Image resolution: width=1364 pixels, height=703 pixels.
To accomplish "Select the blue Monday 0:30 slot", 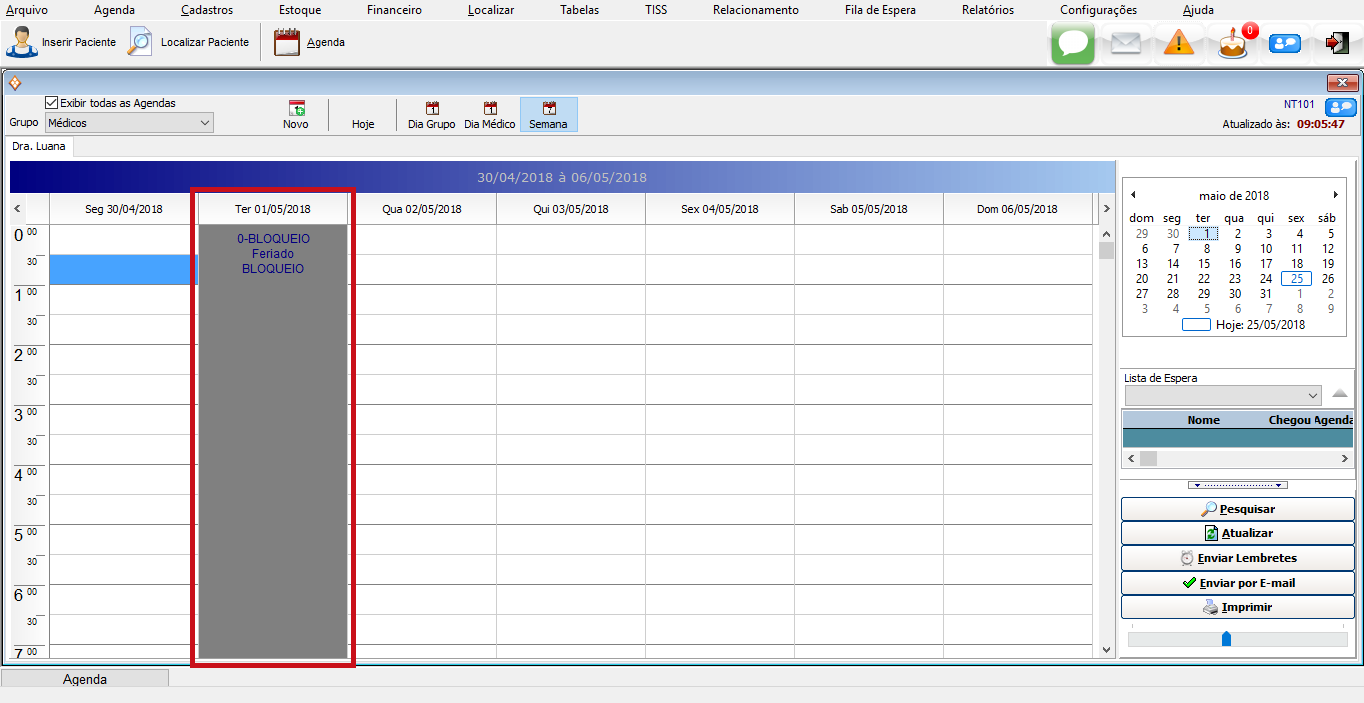I will [123, 269].
